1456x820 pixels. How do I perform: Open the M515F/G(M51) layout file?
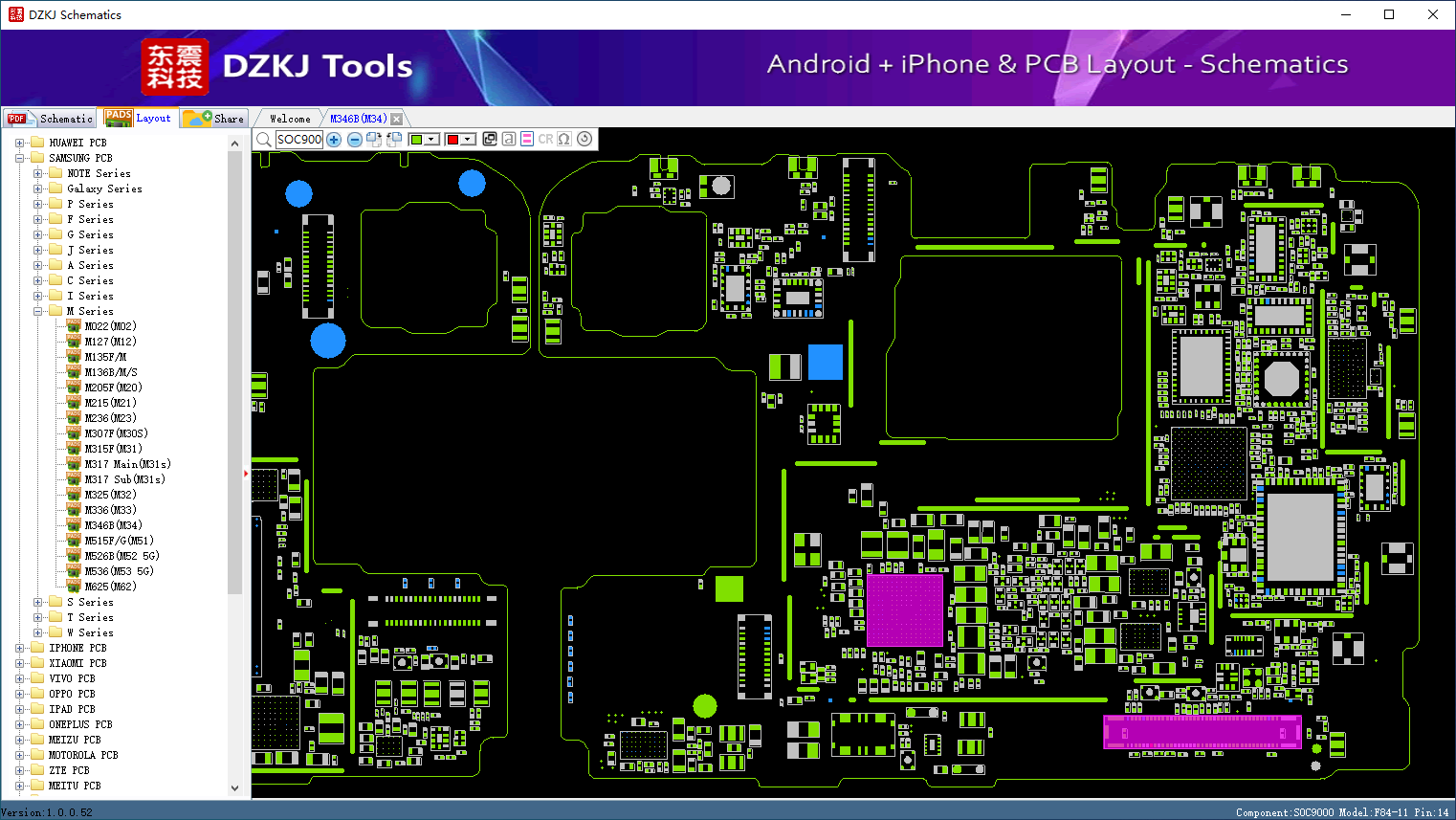(x=119, y=541)
